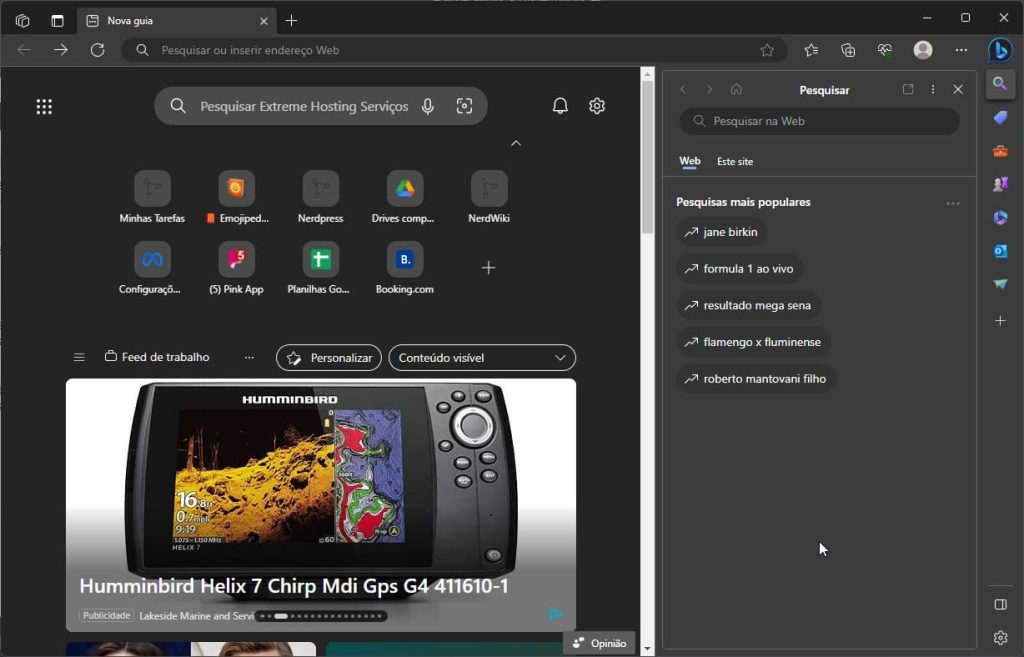Screen dimensions: 1024x657
Task: Open Planilhas Google quick link
Action: click(x=321, y=268)
